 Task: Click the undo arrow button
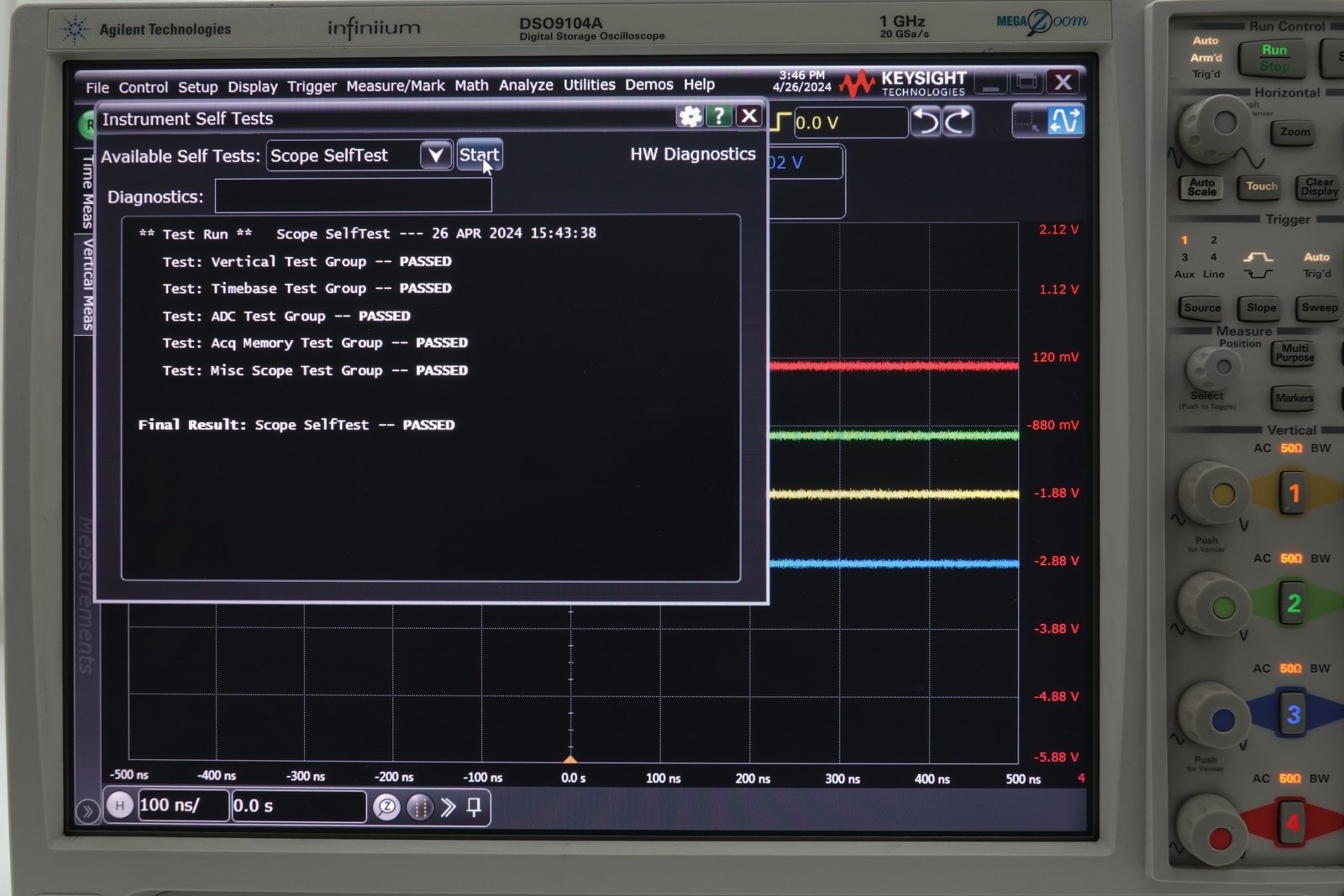[927, 122]
